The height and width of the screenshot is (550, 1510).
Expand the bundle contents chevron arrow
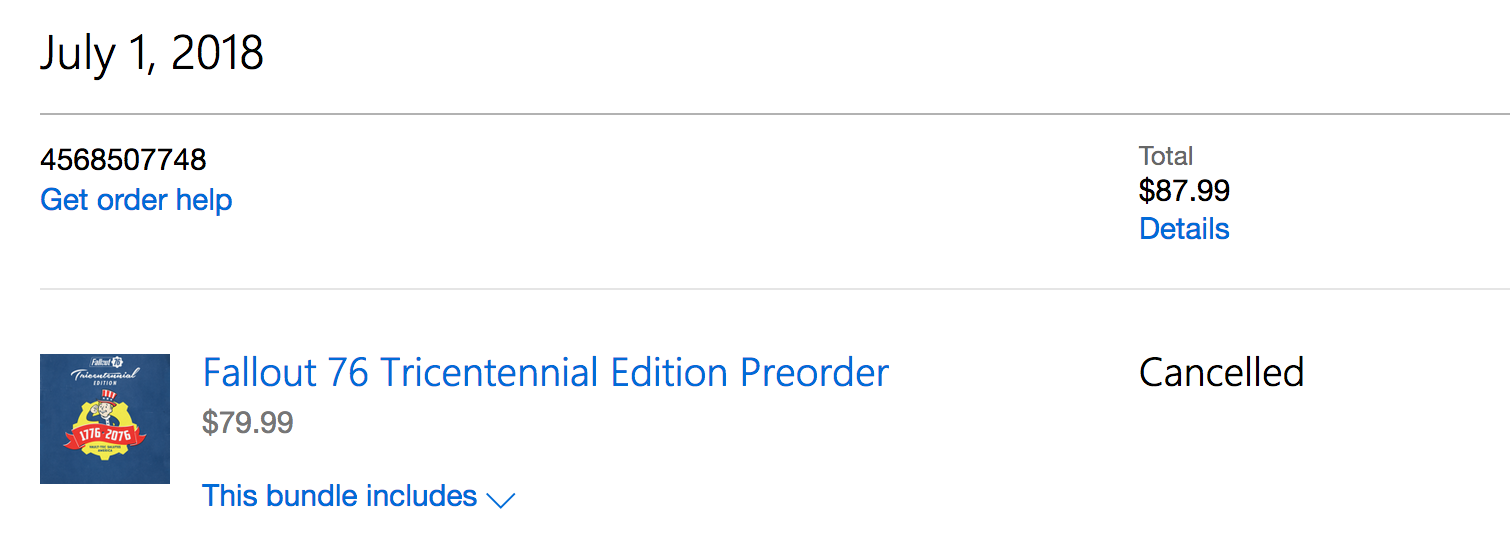(500, 499)
